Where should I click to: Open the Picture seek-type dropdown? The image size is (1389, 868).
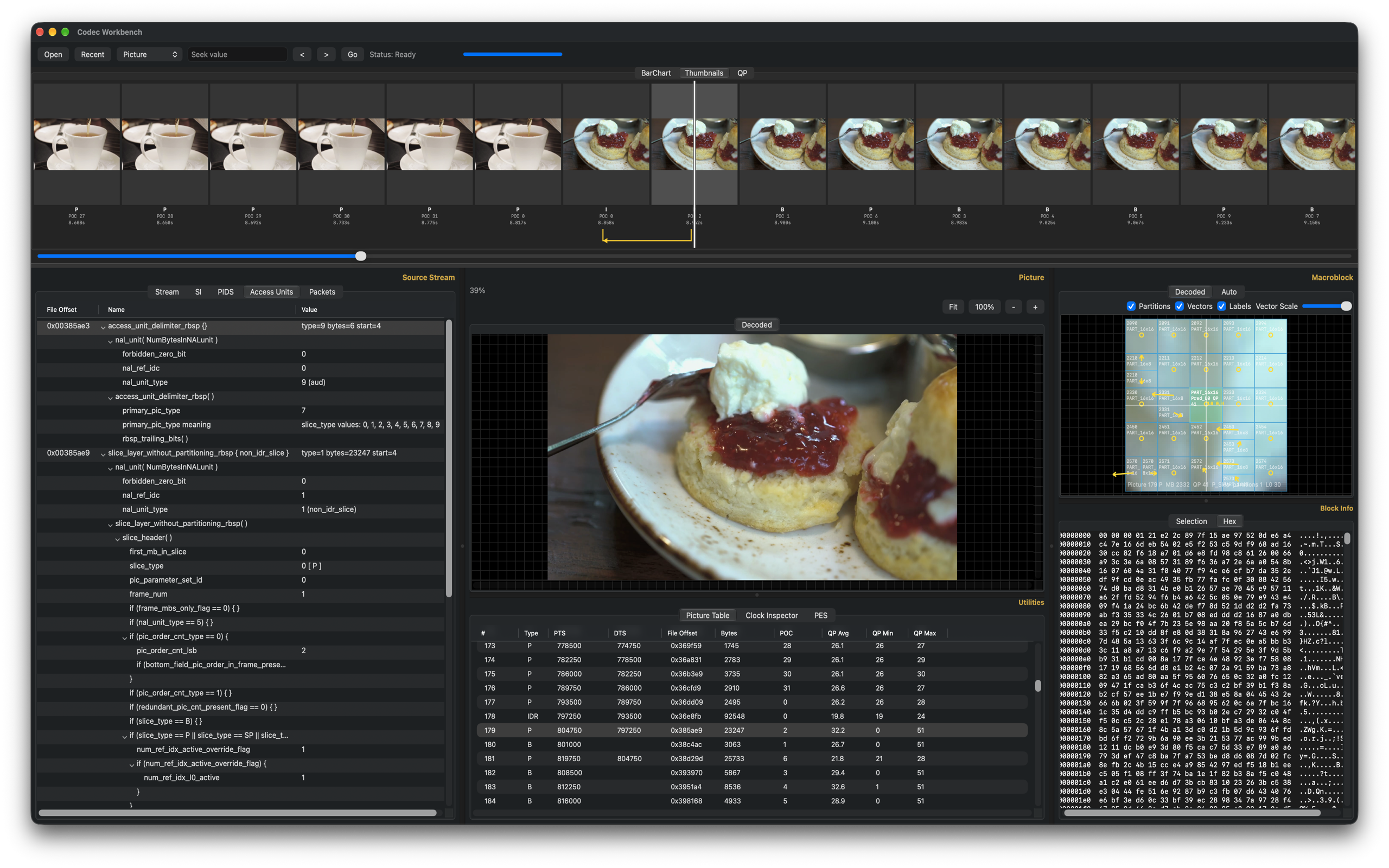[x=150, y=55]
